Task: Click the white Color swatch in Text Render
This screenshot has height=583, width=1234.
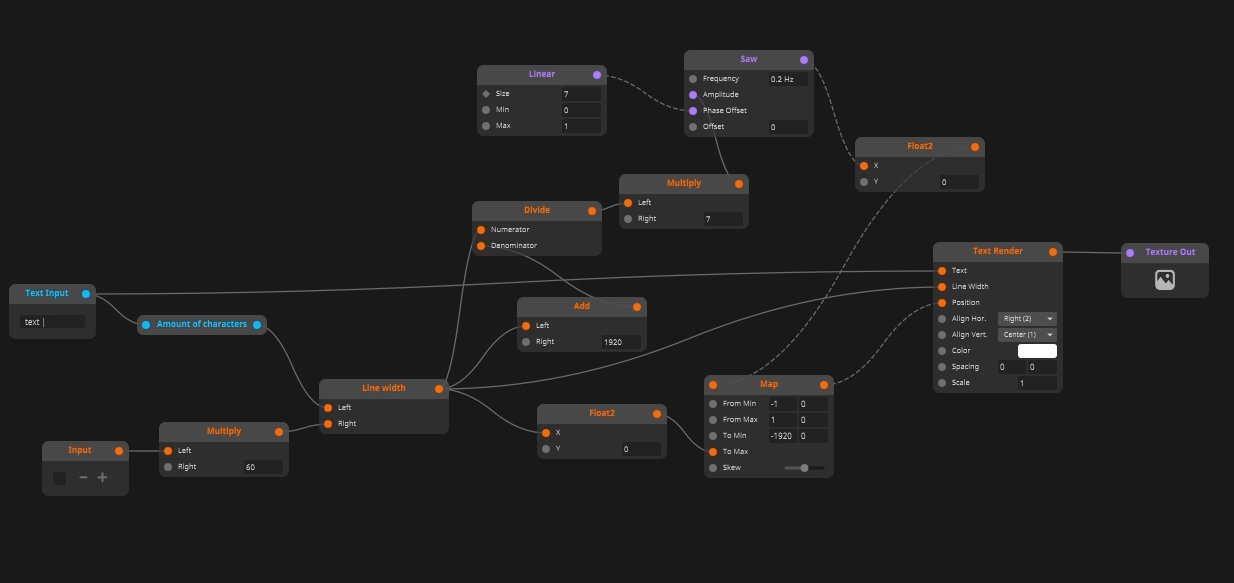Action: [1037, 351]
